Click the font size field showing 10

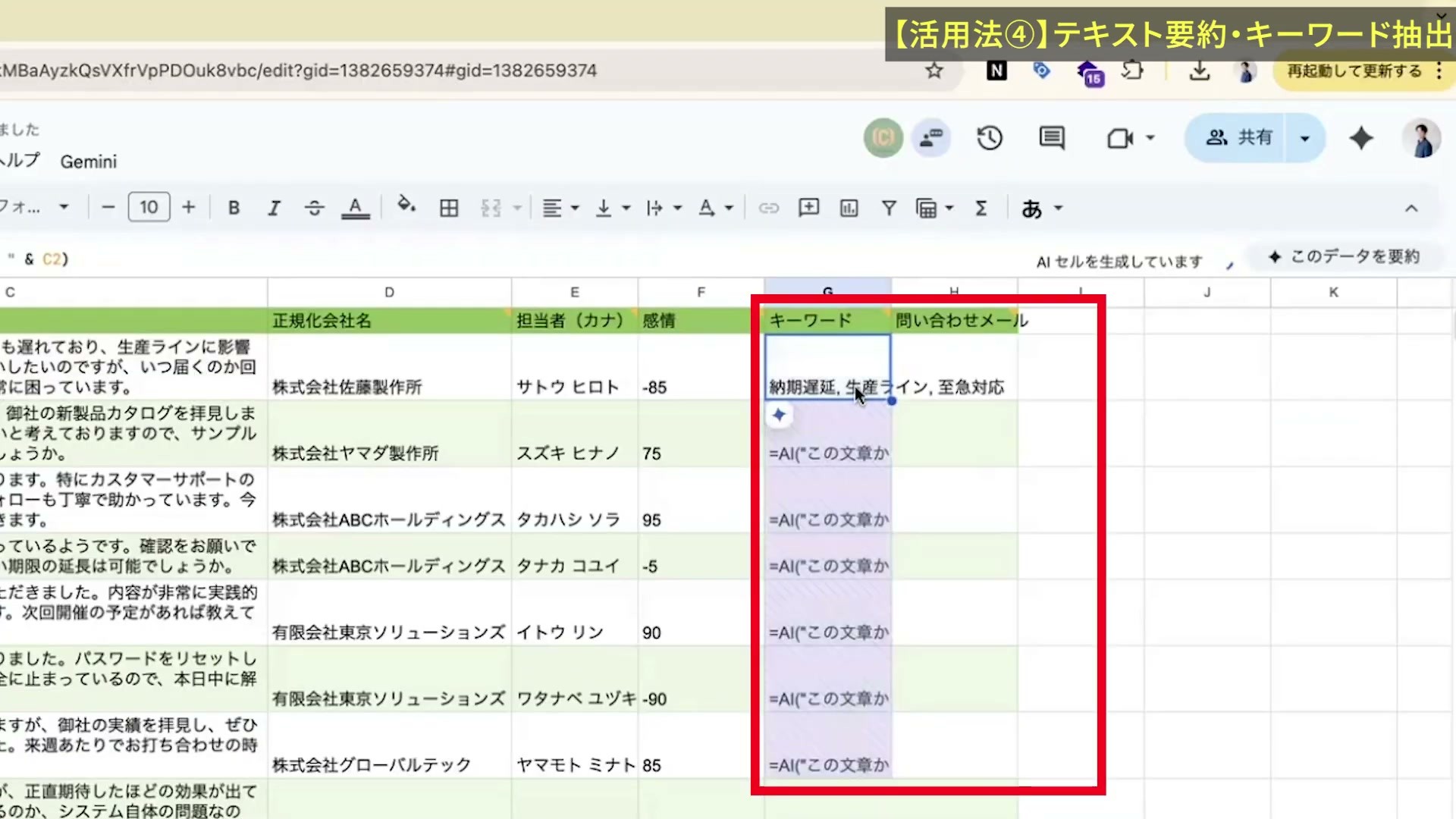pyautogui.click(x=149, y=207)
